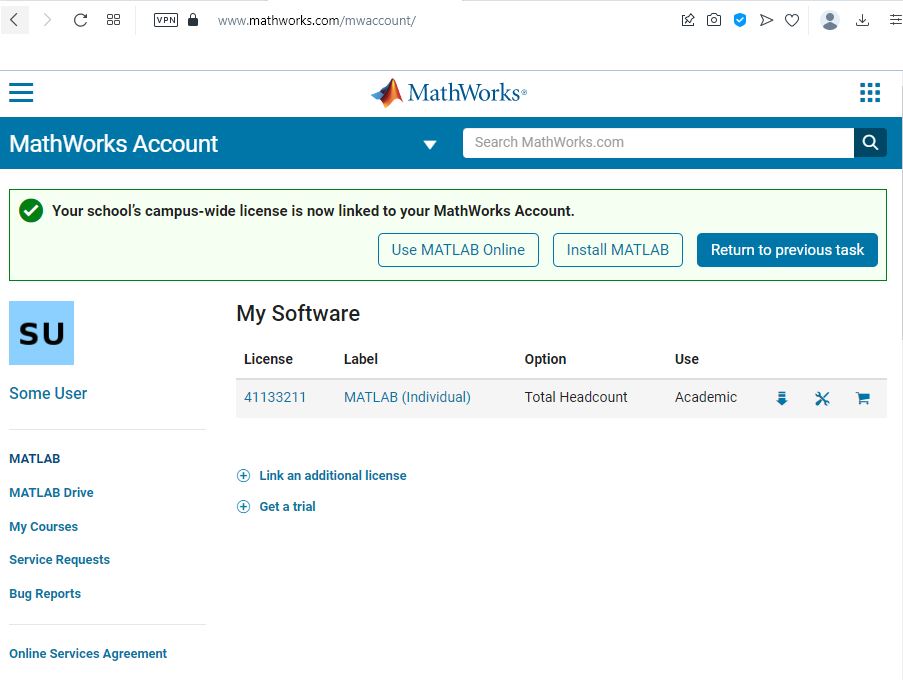Click the shopping cart icon in license row

click(863, 398)
